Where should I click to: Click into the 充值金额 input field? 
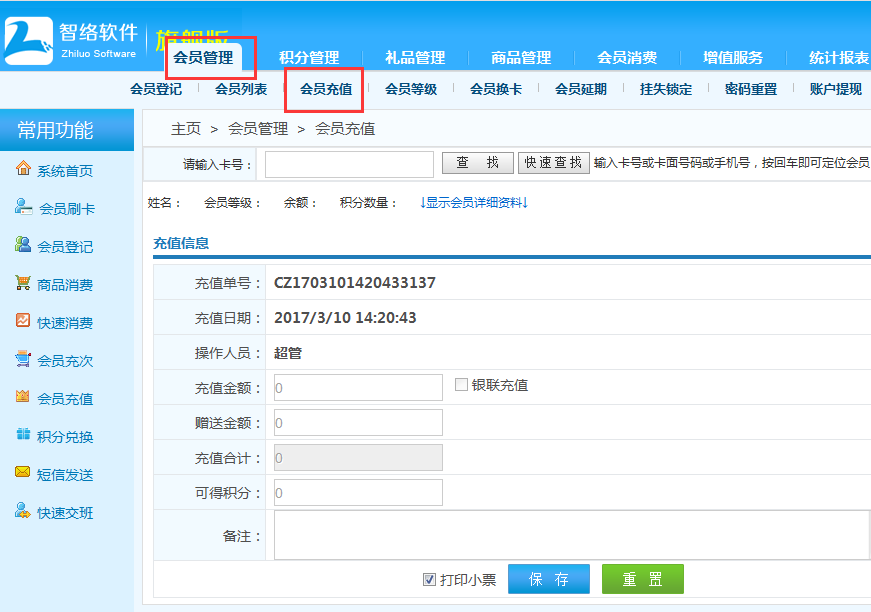point(358,387)
